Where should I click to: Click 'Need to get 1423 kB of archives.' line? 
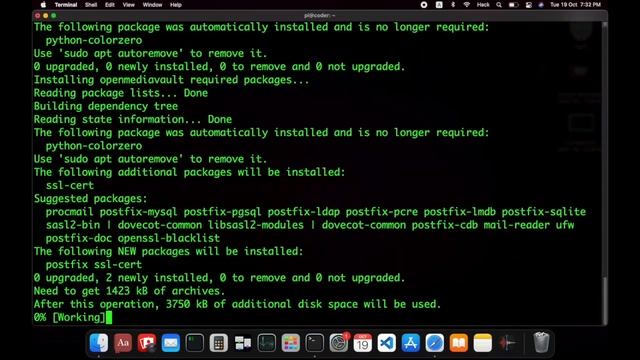(129, 291)
